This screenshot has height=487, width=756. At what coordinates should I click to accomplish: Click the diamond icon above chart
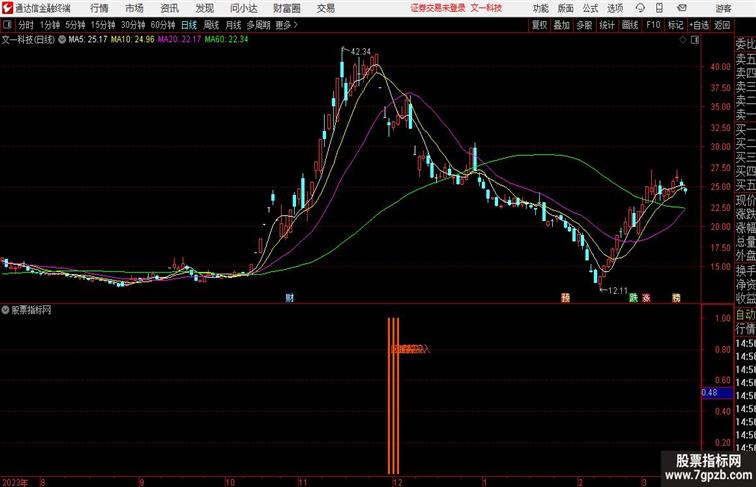click(683, 40)
